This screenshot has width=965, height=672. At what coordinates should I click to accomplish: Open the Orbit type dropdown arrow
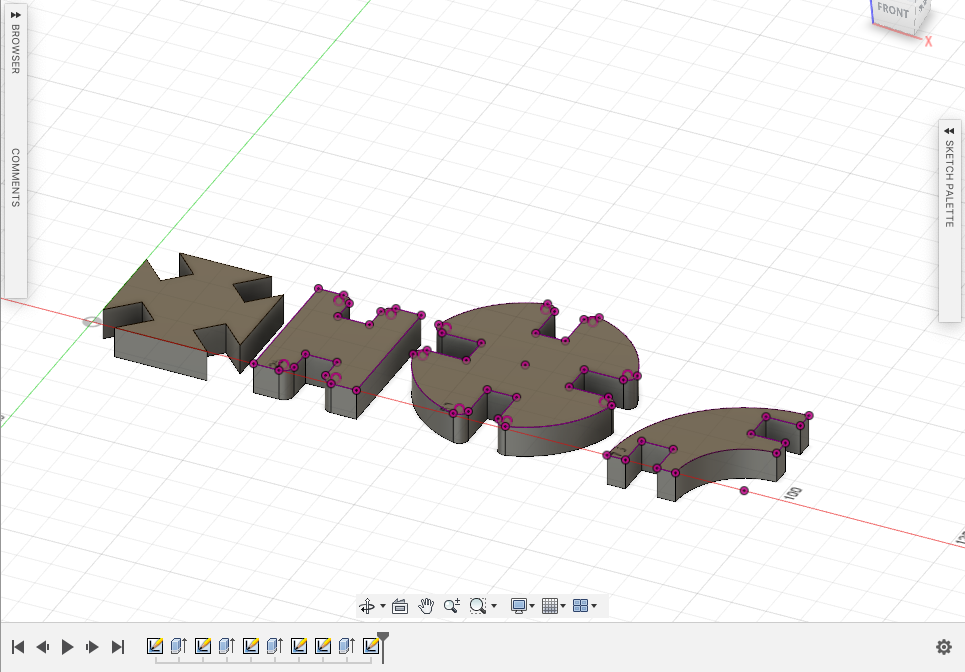[383, 606]
